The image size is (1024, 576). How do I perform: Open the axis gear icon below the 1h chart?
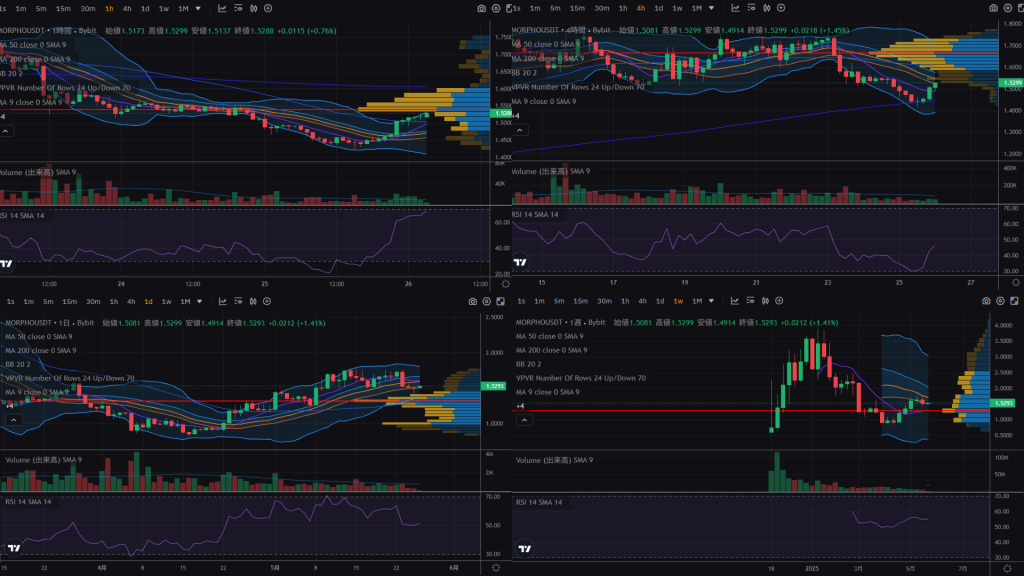(x=505, y=284)
